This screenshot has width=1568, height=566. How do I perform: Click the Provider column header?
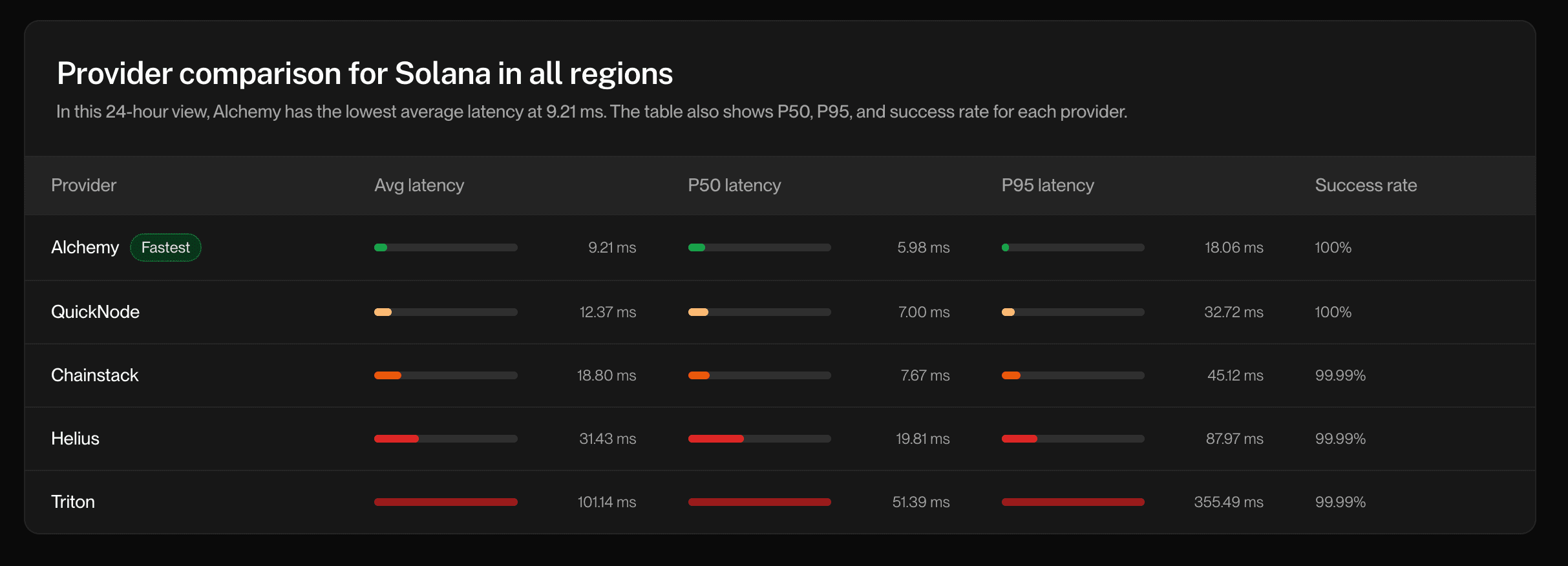[x=83, y=185]
